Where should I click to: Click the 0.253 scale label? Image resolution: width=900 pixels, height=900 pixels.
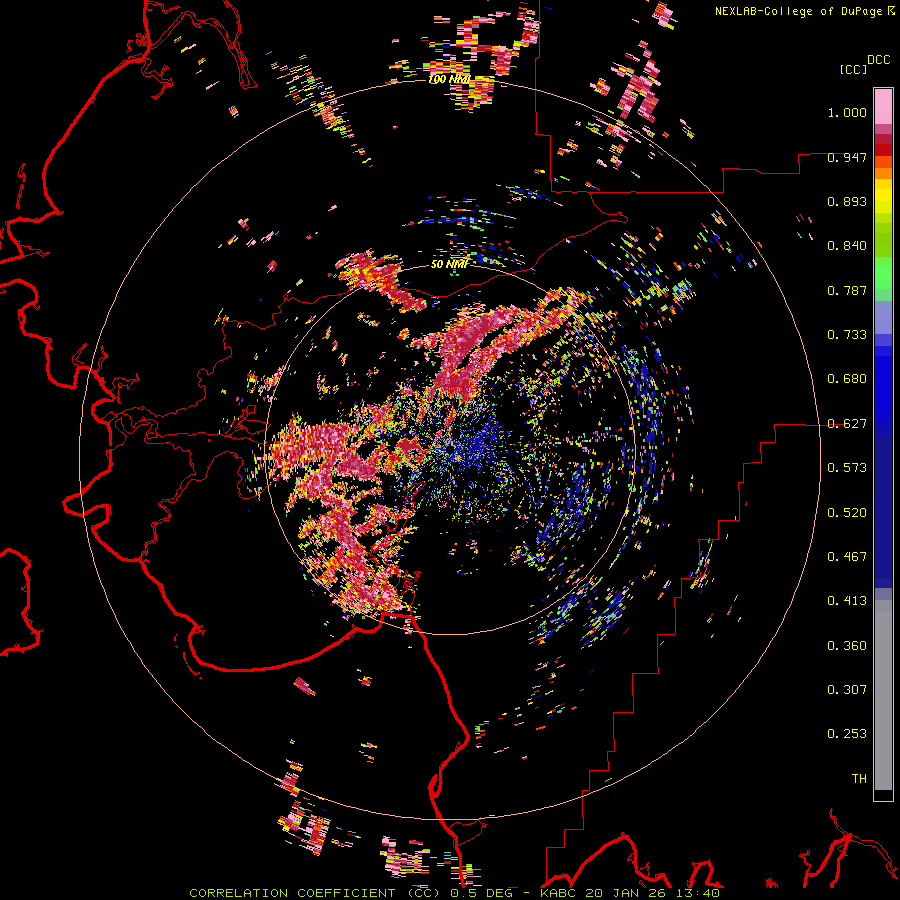pos(847,734)
